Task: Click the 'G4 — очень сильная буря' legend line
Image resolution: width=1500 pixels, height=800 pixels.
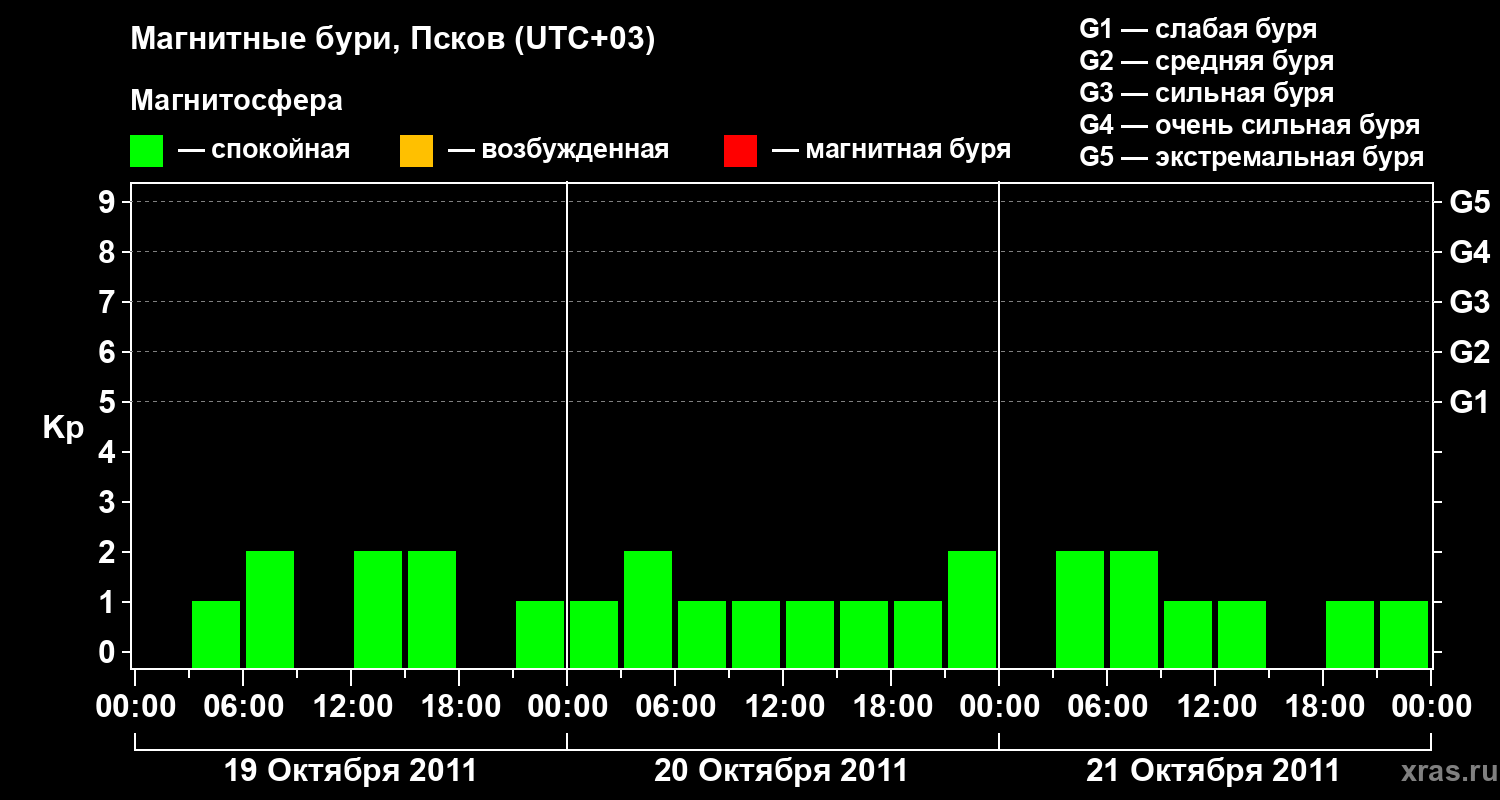Action: 1249,125
